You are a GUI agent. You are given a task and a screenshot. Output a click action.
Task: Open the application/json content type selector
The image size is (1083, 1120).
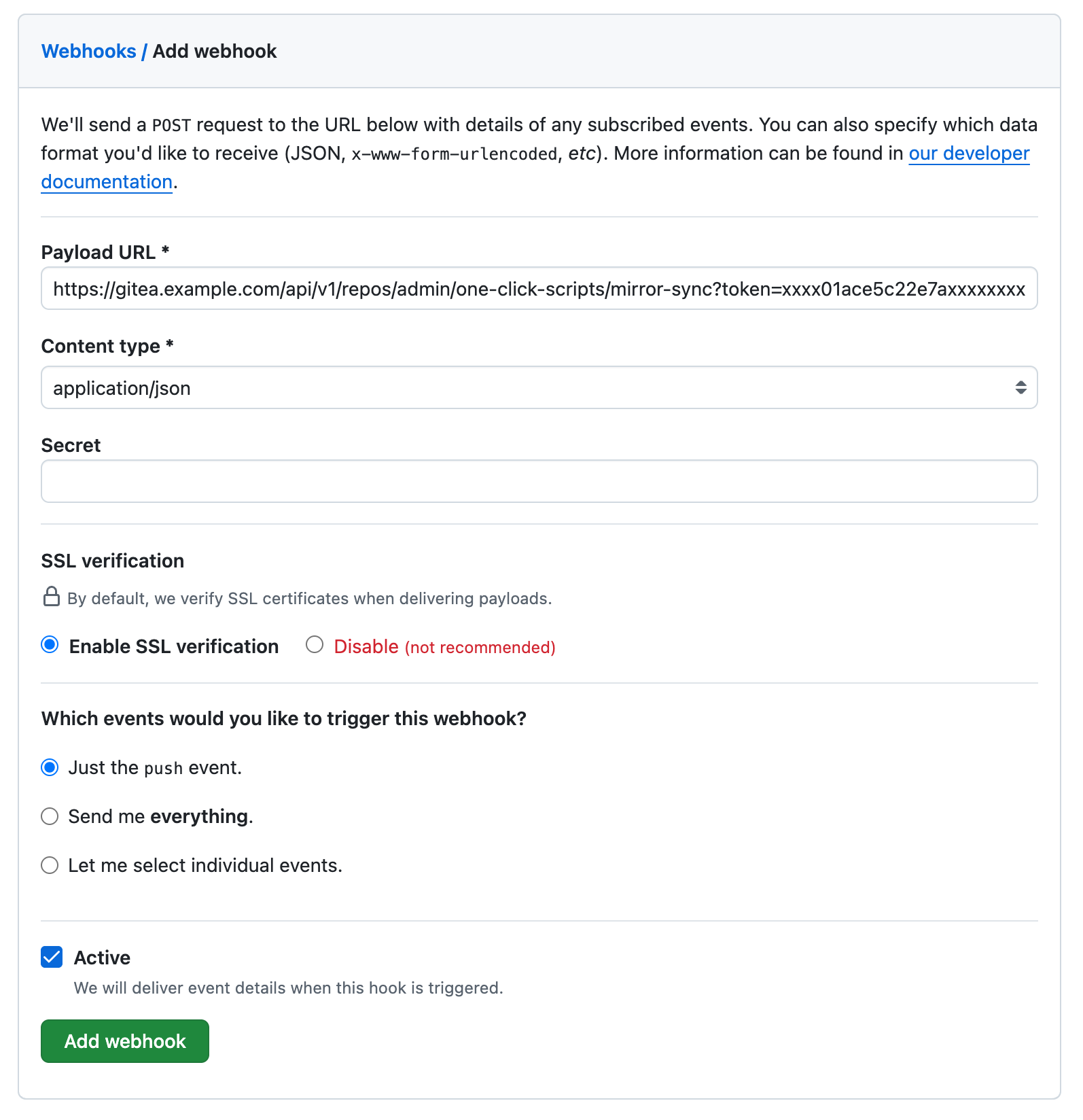[539, 387]
